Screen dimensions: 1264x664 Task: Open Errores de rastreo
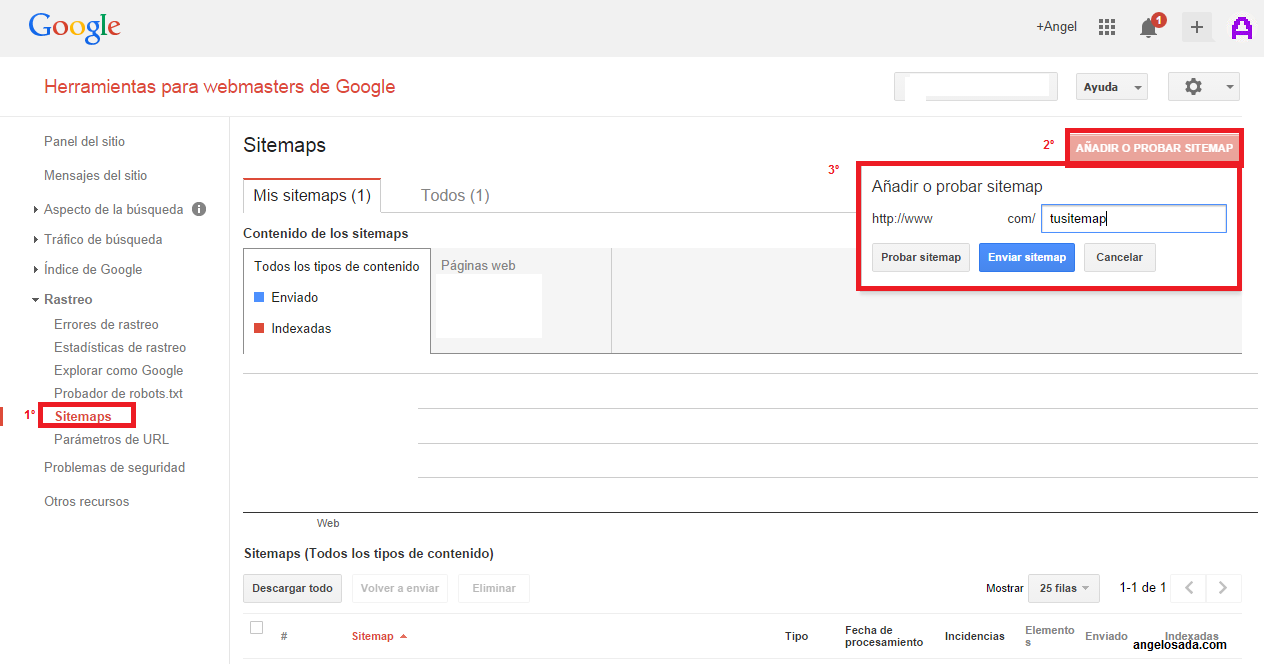[x=106, y=324]
